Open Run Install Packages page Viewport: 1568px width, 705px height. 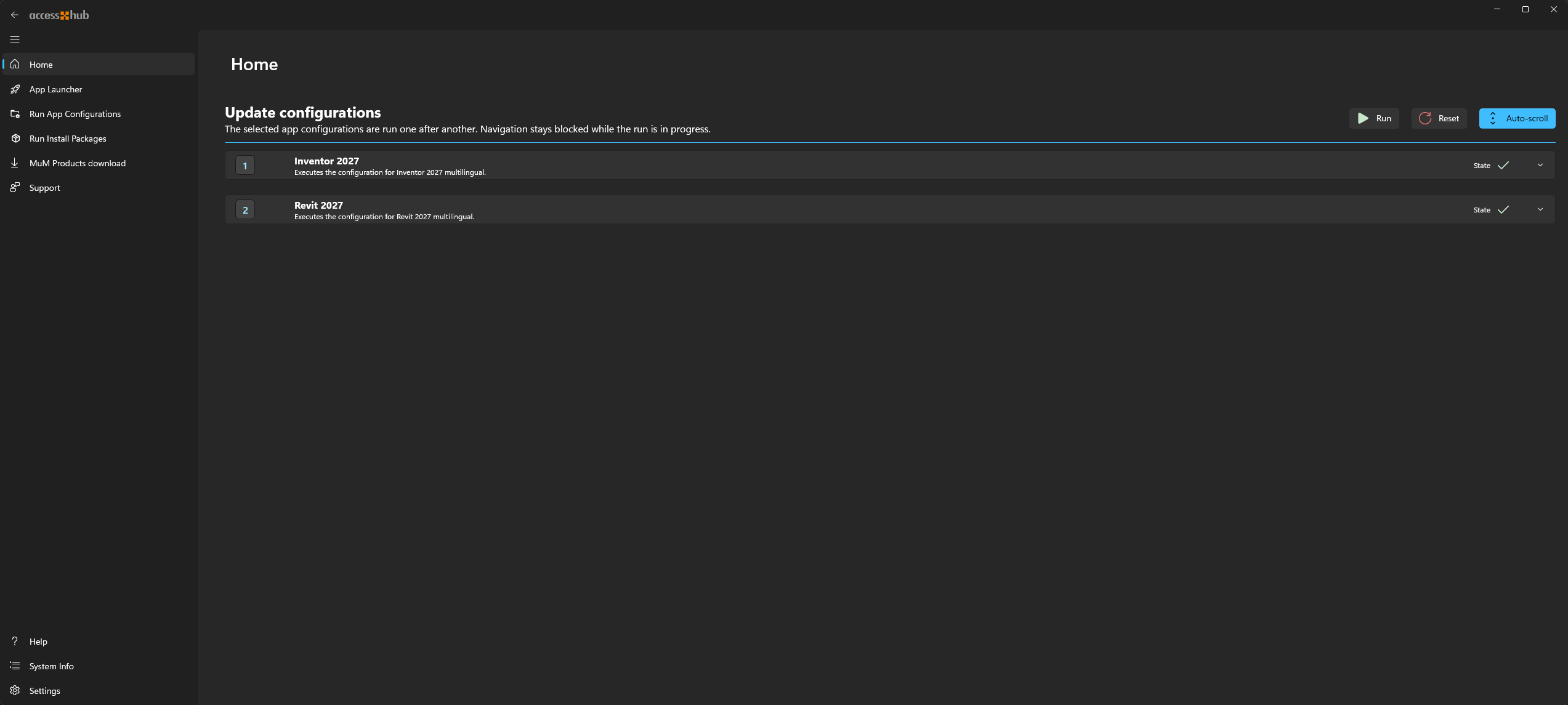pyautogui.click(x=99, y=138)
